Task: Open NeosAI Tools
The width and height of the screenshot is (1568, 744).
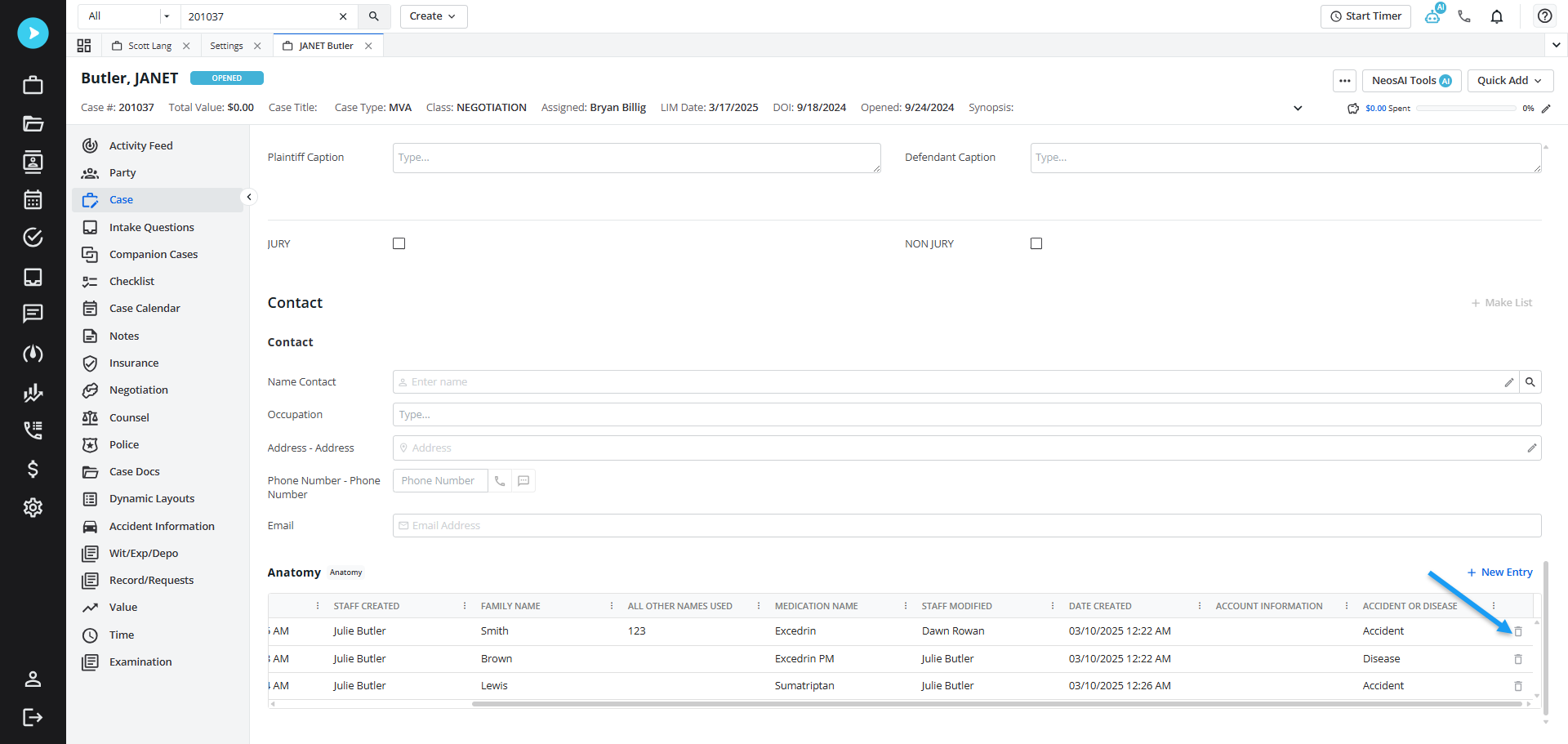Action: click(x=1412, y=81)
